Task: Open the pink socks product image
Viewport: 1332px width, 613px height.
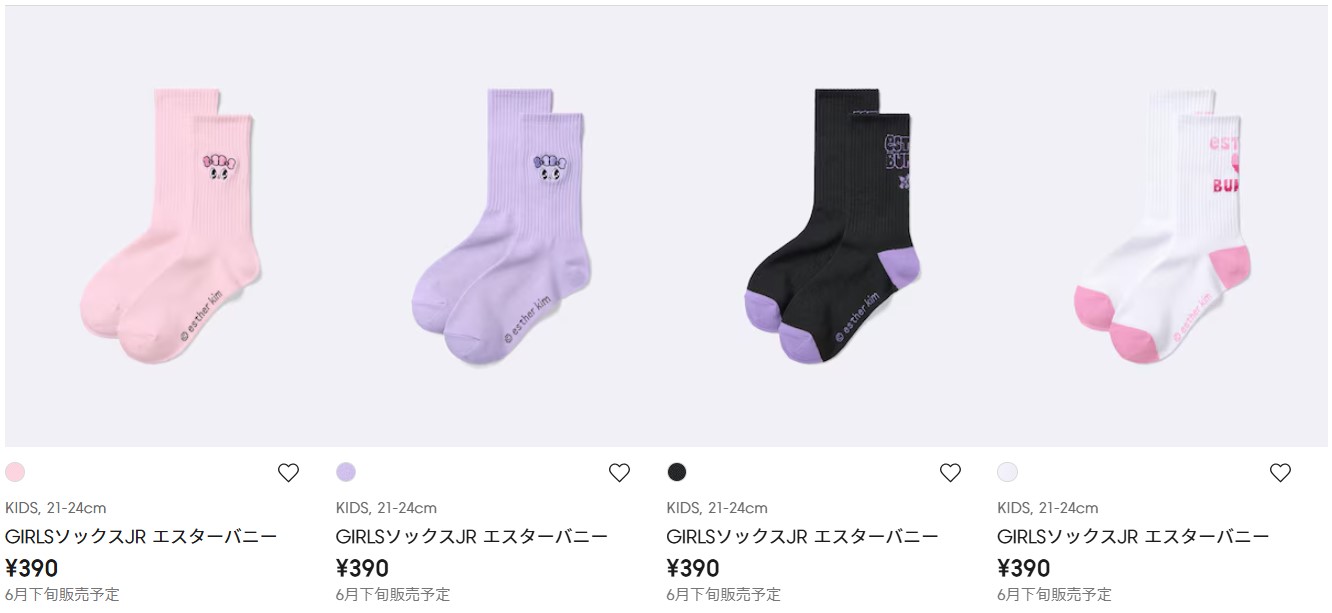Action: (170, 226)
